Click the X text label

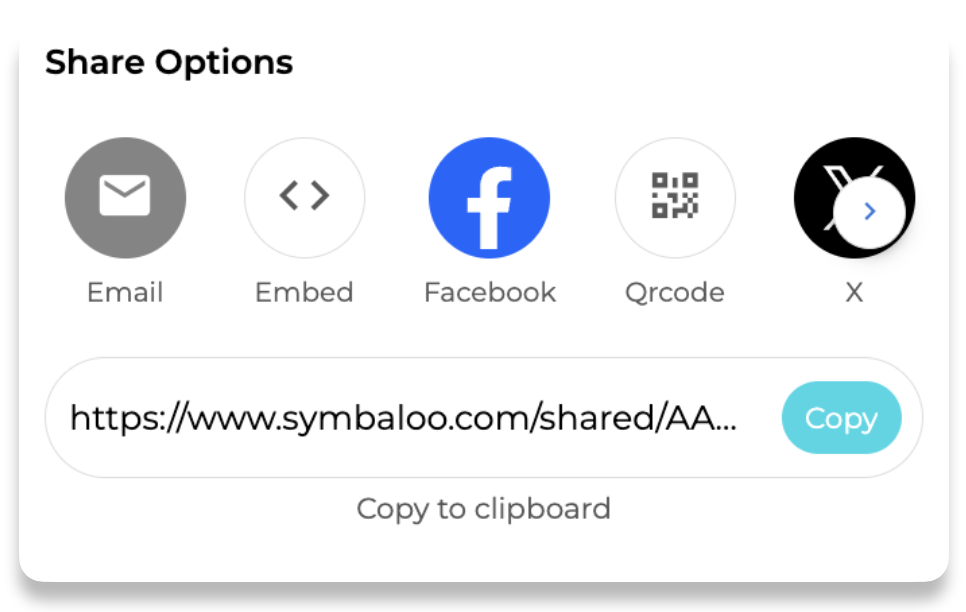point(854,292)
